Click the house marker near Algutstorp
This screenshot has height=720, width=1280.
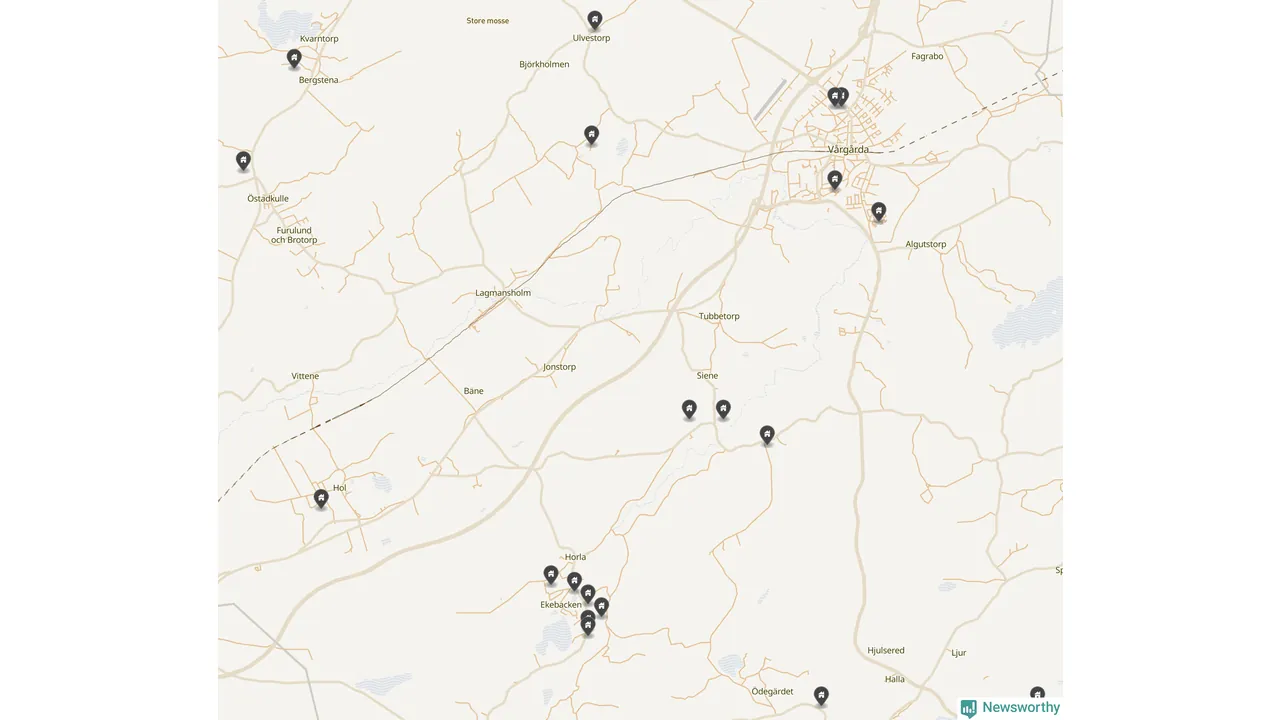878,211
